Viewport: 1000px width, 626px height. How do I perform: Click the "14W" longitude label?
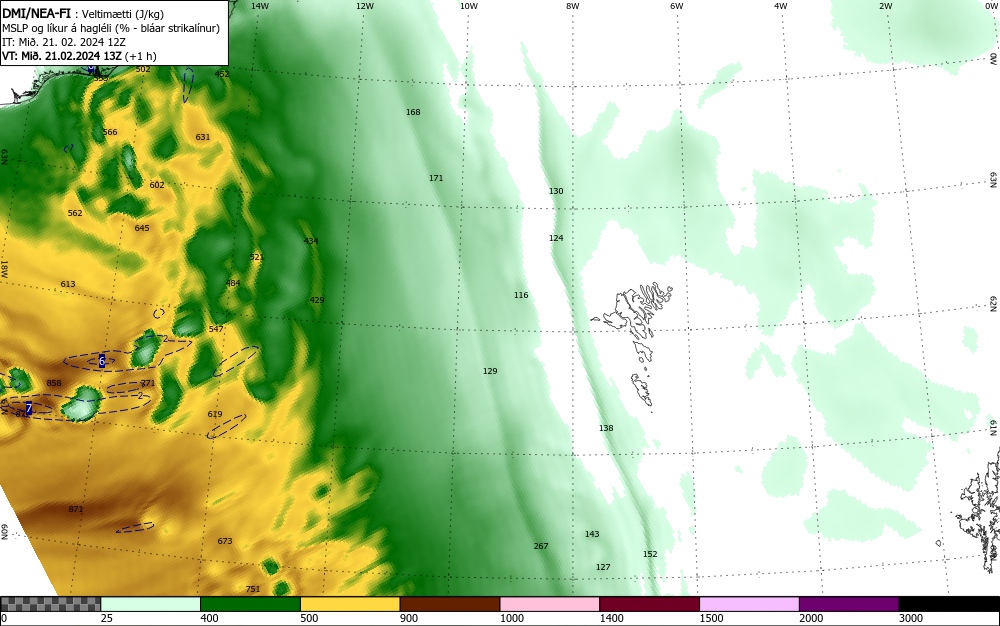click(260, 6)
